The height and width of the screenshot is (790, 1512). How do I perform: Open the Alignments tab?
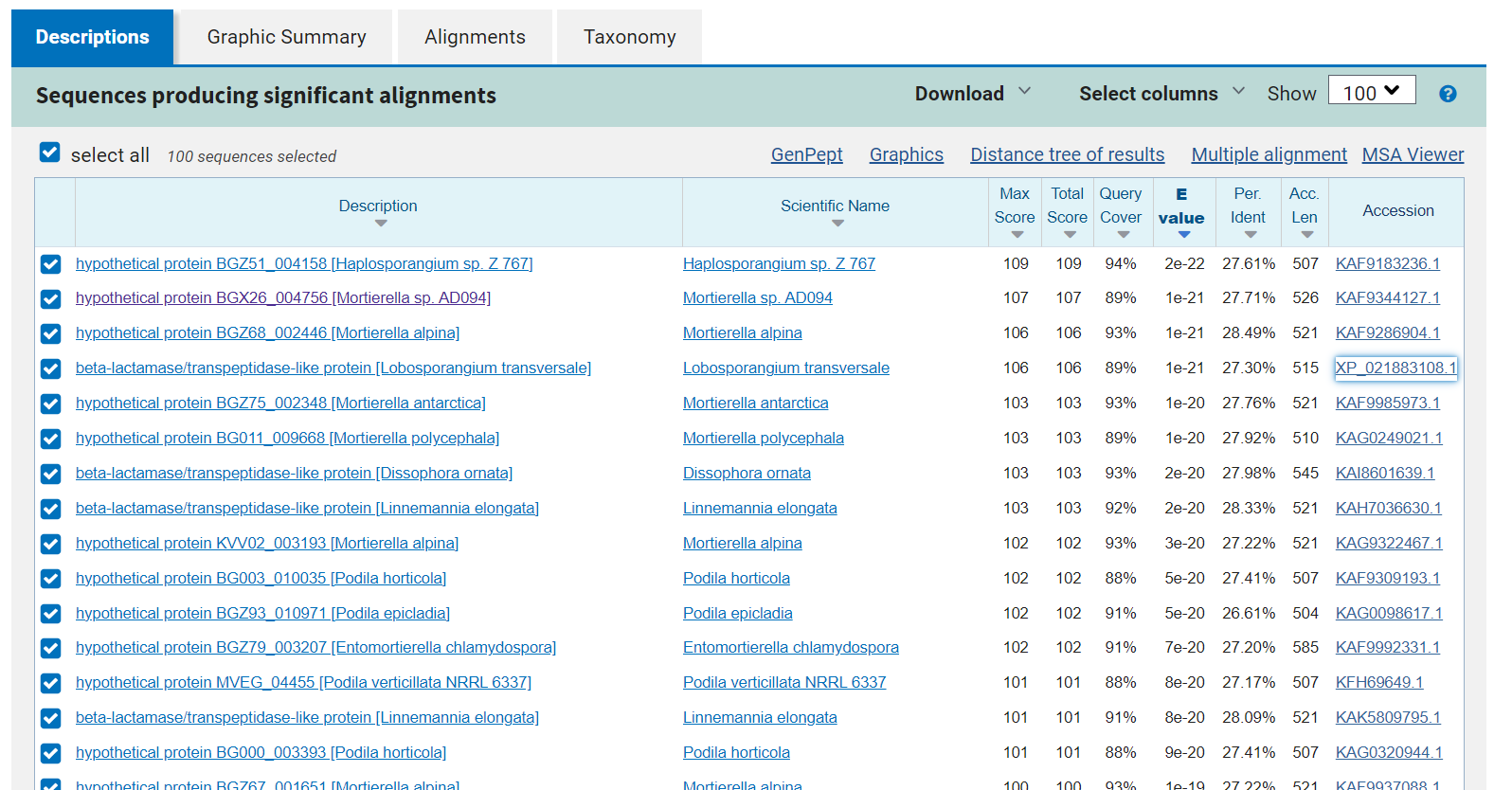pos(475,37)
